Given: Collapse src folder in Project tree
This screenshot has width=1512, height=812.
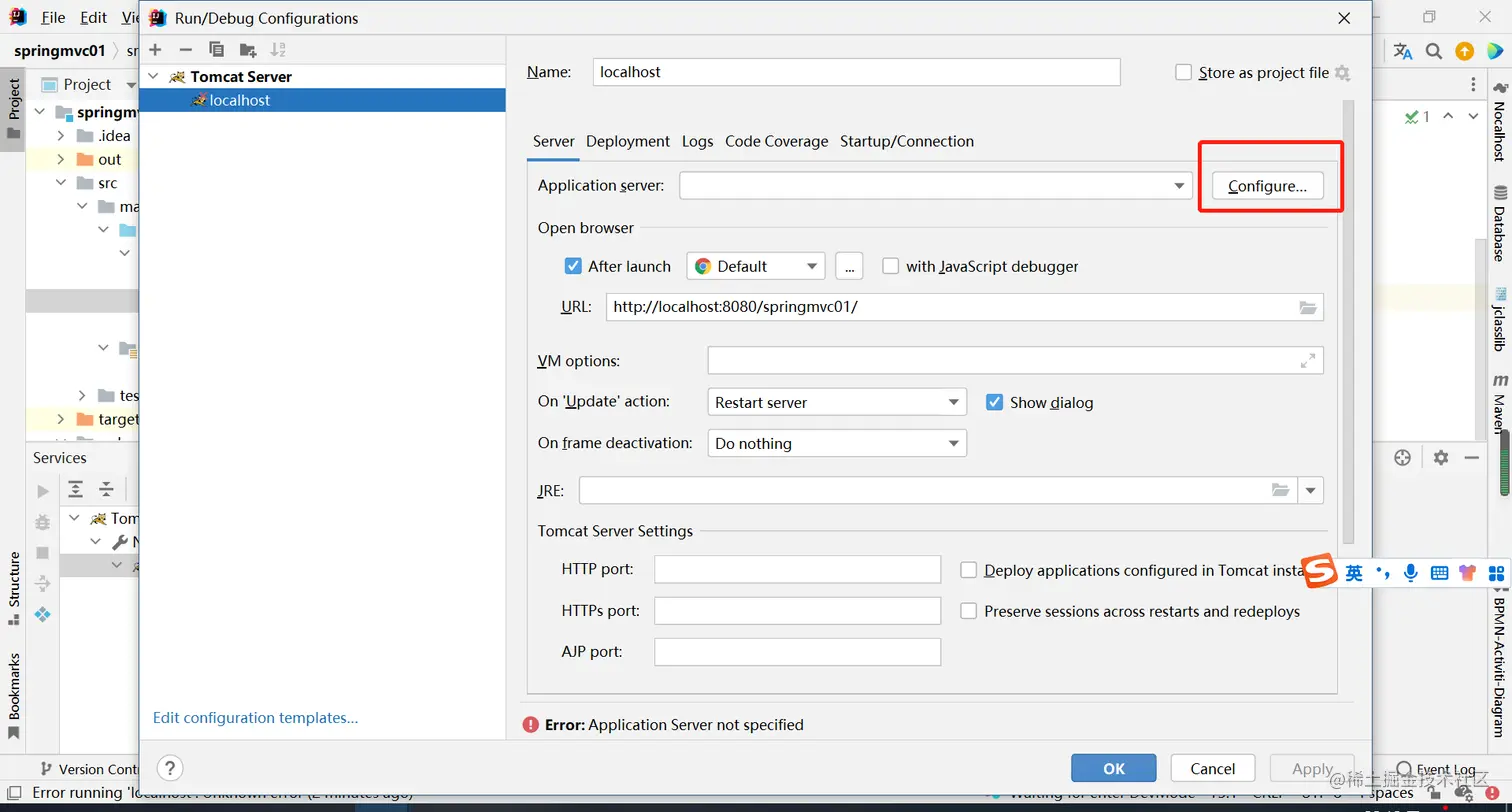Looking at the screenshot, I should 60,183.
